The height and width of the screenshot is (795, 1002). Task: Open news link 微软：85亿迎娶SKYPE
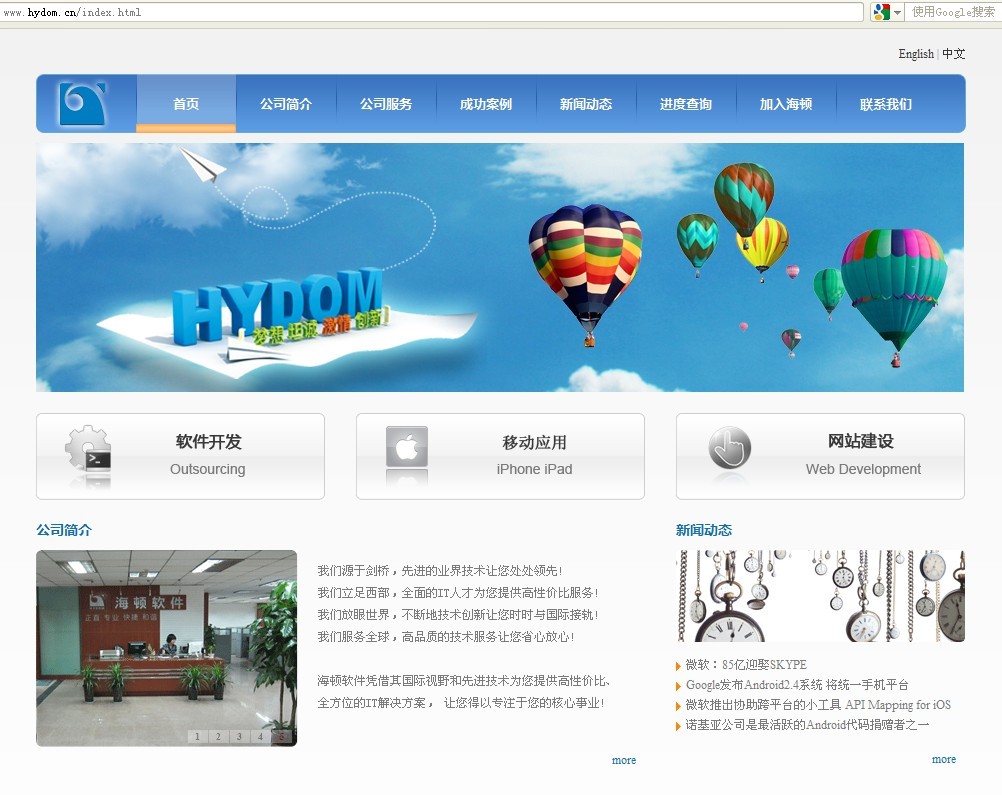click(x=745, y=665)
